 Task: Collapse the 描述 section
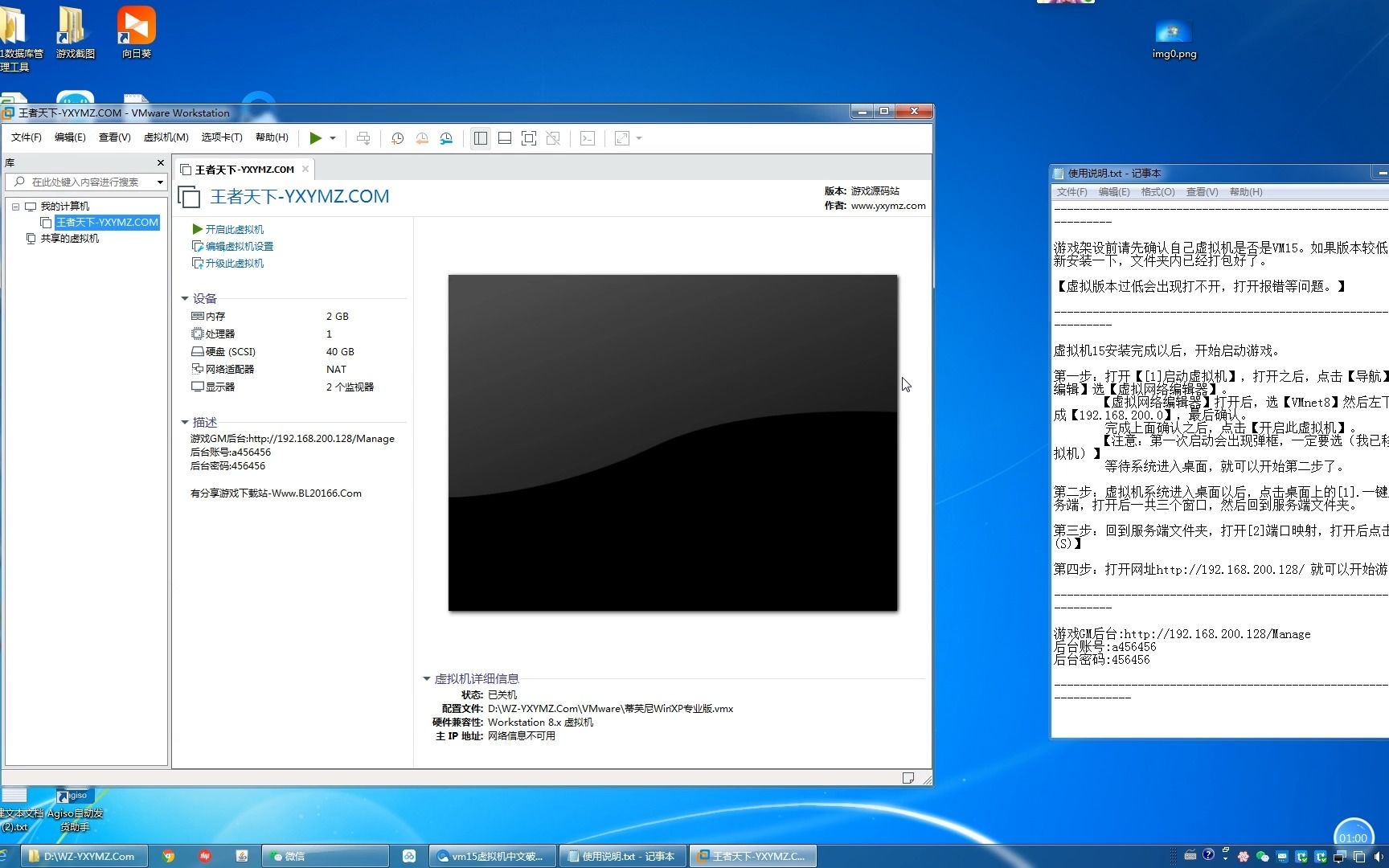point(185,423)
